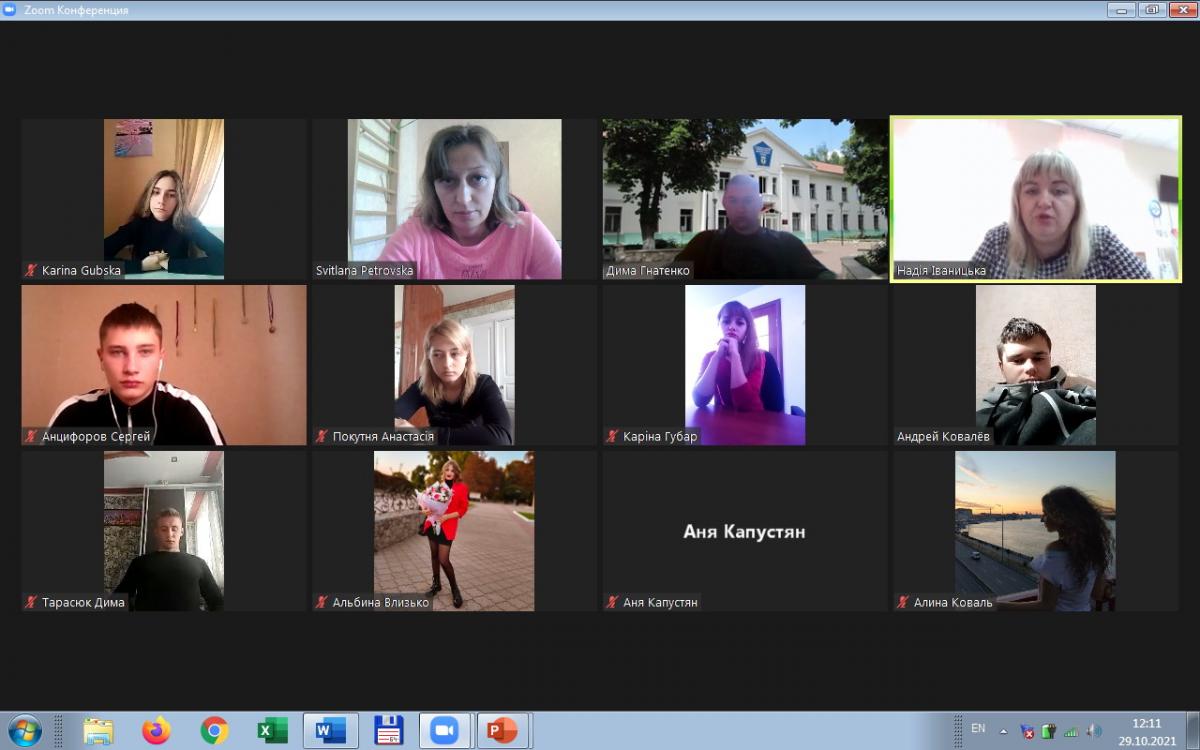Restore down the Zoom conference window
The image size is (1200, 750).
click(x=1150, y=10)
